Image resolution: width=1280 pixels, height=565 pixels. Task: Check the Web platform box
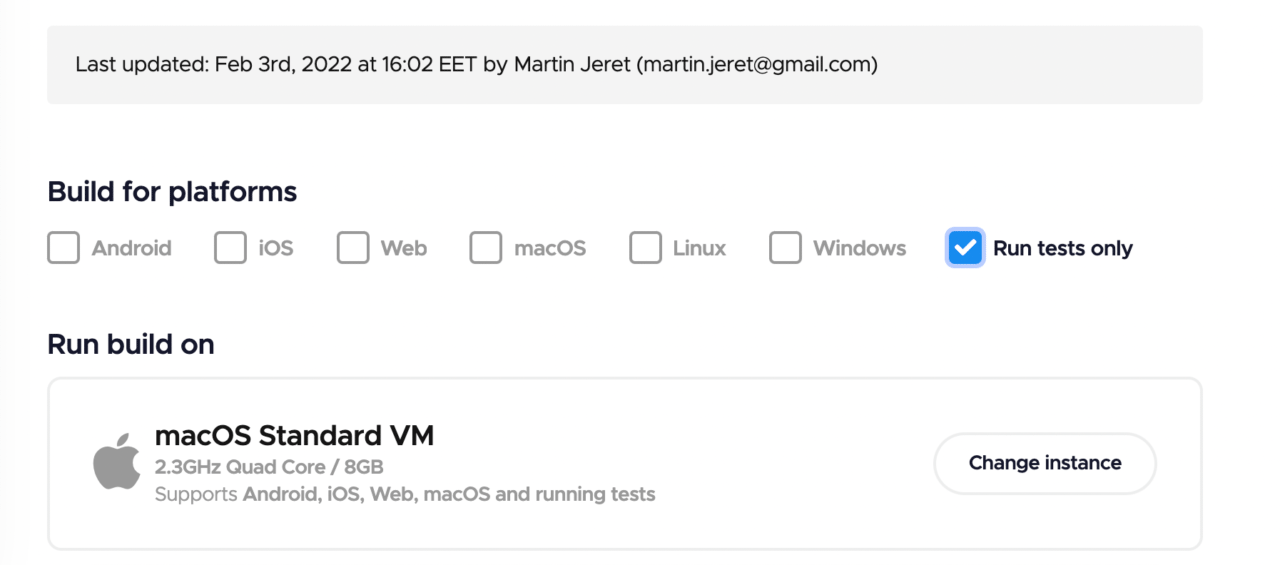pos(352,248)
